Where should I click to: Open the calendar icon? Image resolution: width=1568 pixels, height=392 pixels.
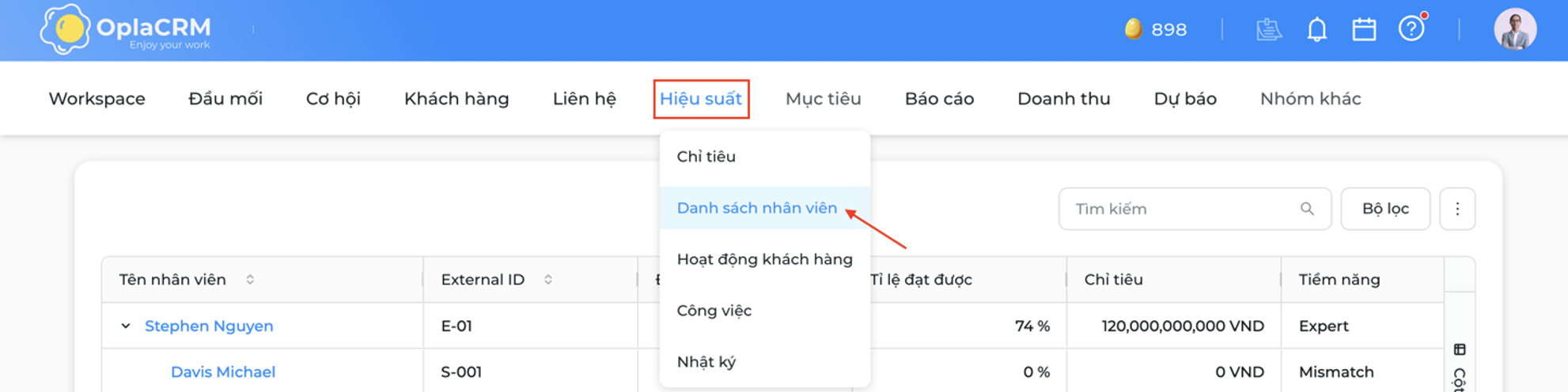(x=1364, y=29)
